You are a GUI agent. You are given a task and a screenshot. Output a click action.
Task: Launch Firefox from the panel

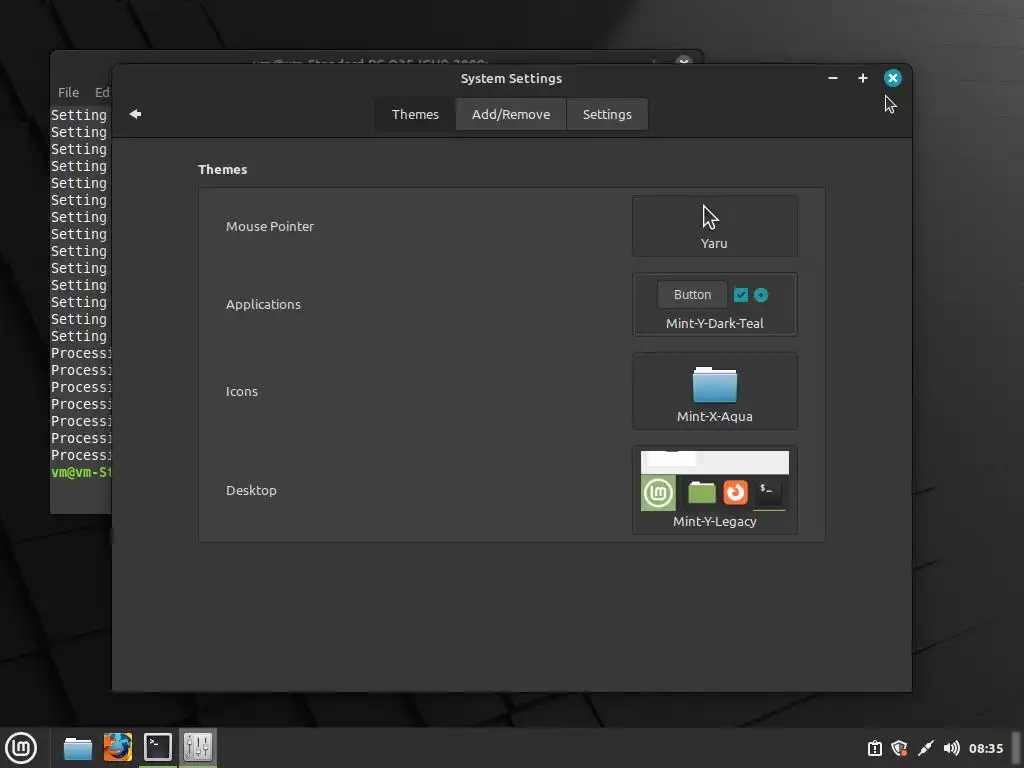[x=118, y=748]
